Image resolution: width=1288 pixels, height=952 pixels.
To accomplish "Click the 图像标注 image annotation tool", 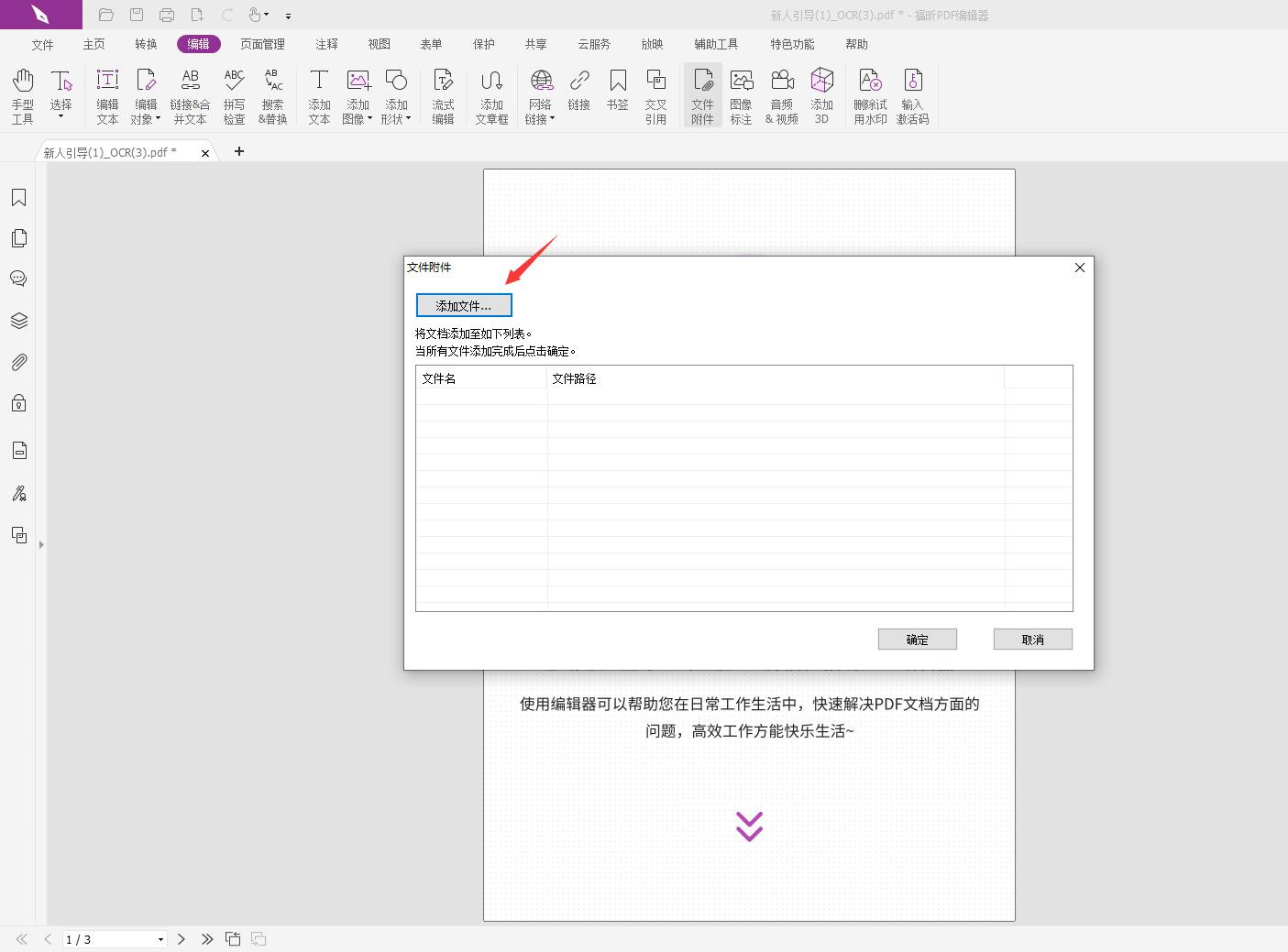I will tap(742, 92).
